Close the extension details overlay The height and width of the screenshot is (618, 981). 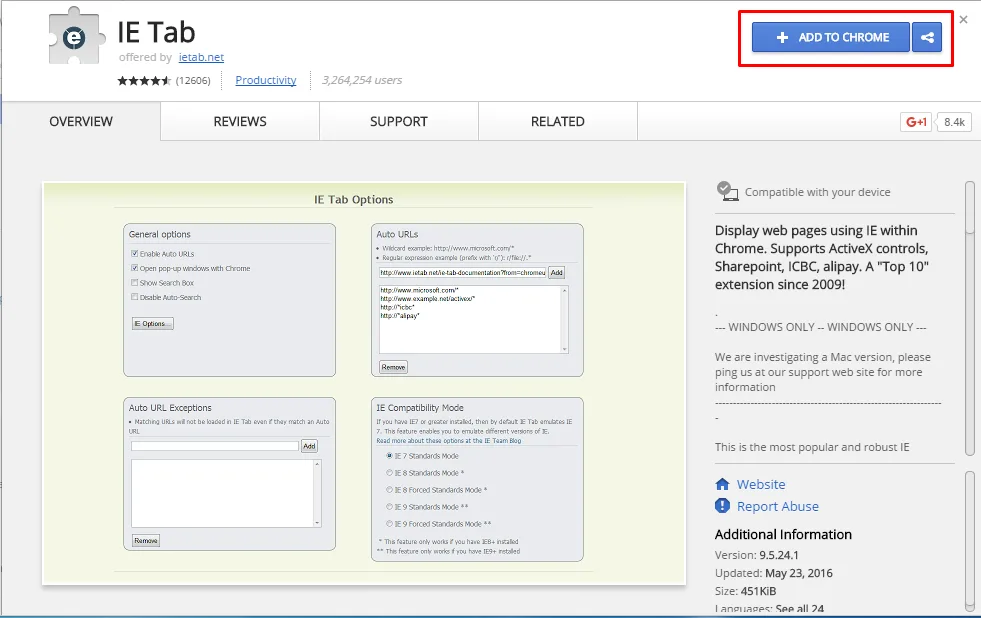(x=963, y=19)
